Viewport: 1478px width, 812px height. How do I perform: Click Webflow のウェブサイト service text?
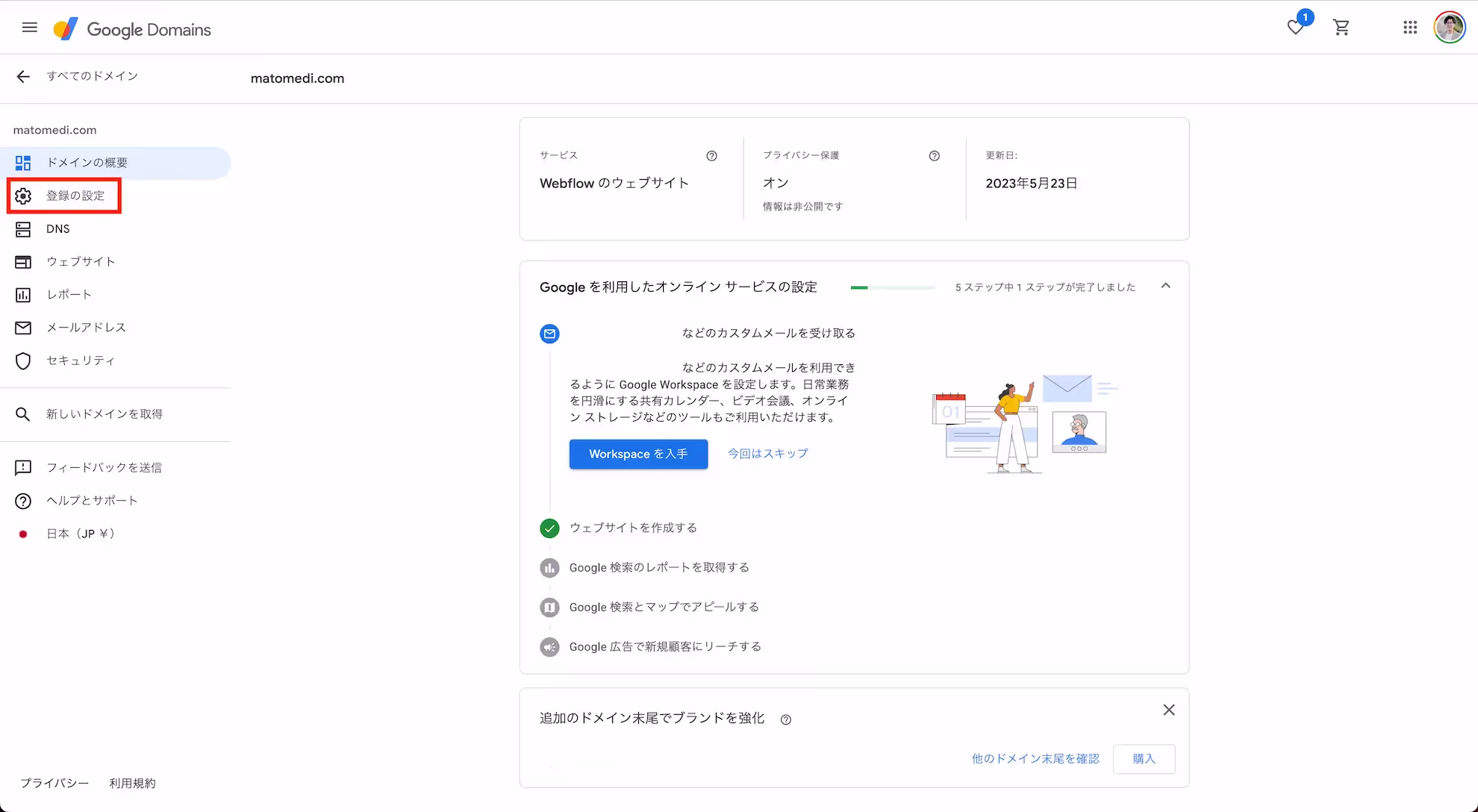[614, 184]
